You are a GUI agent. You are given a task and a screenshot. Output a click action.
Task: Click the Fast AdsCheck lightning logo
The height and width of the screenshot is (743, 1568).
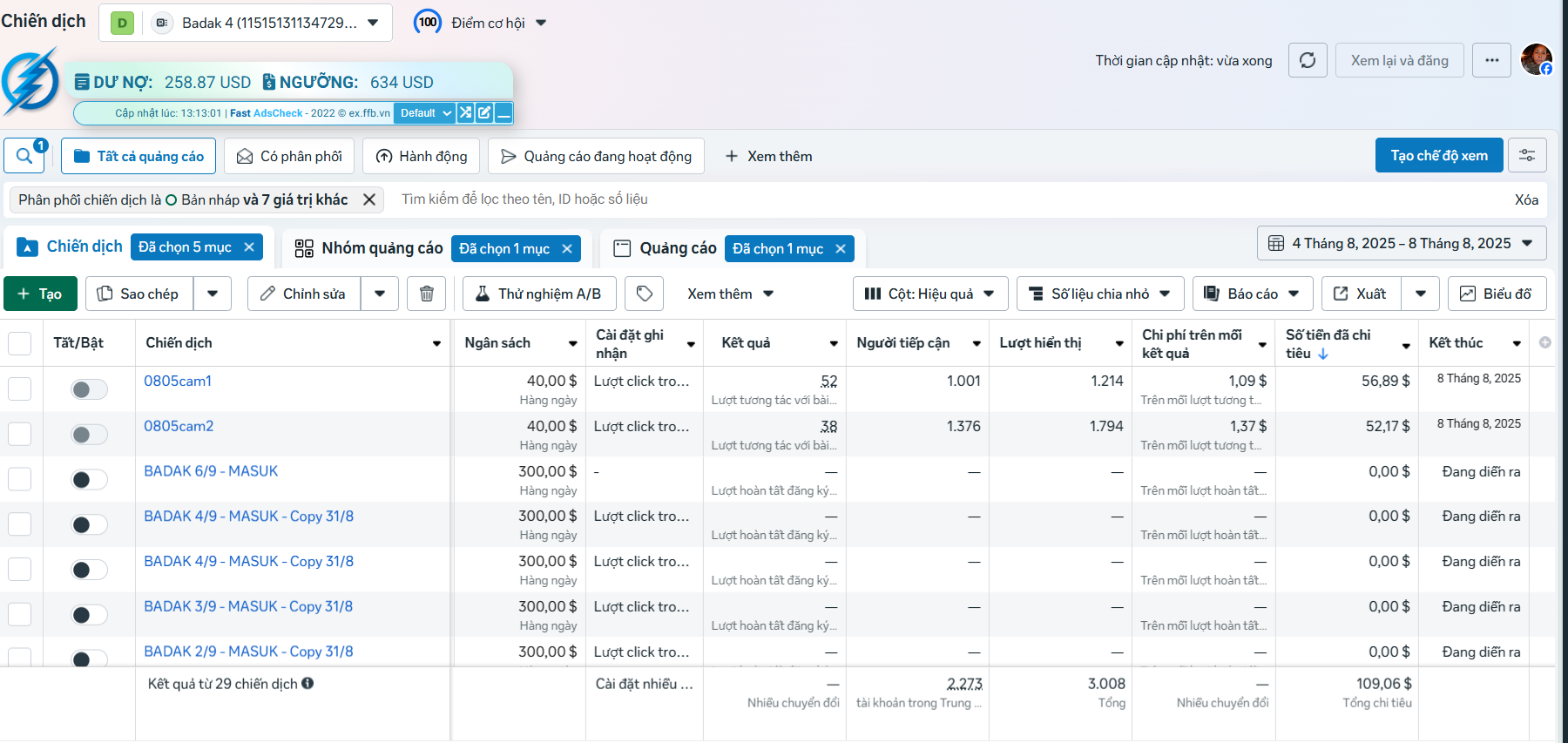point(30,82)
